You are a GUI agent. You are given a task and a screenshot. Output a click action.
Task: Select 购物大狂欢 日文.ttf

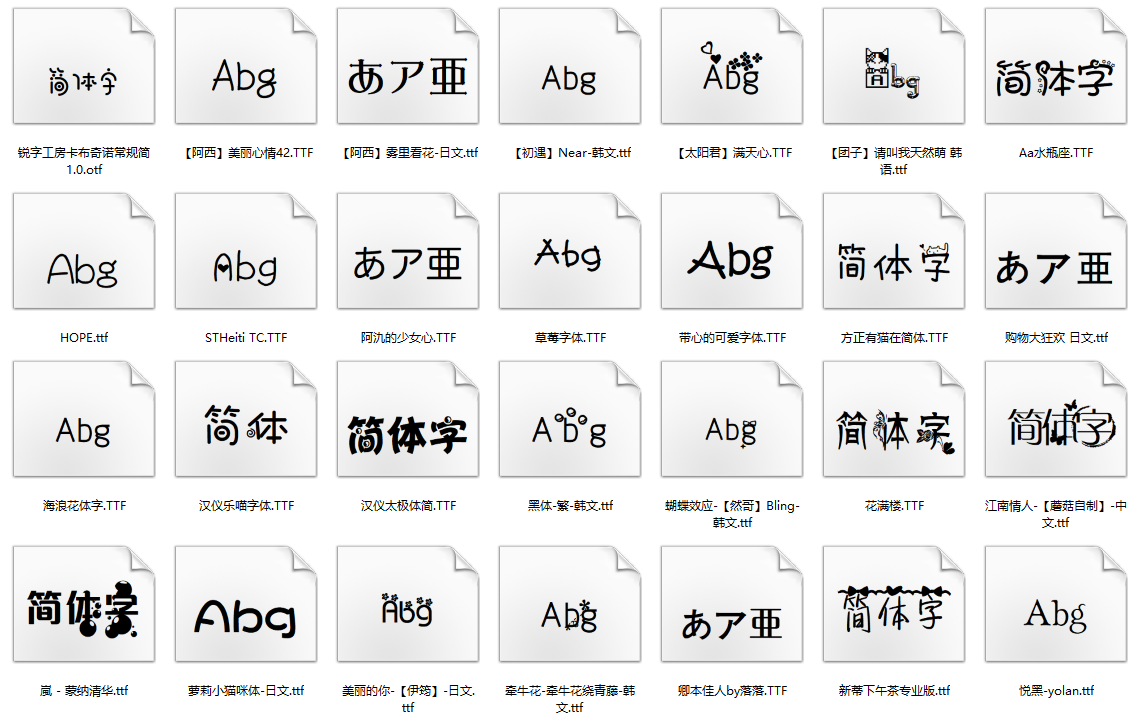tap(1055, 252)
